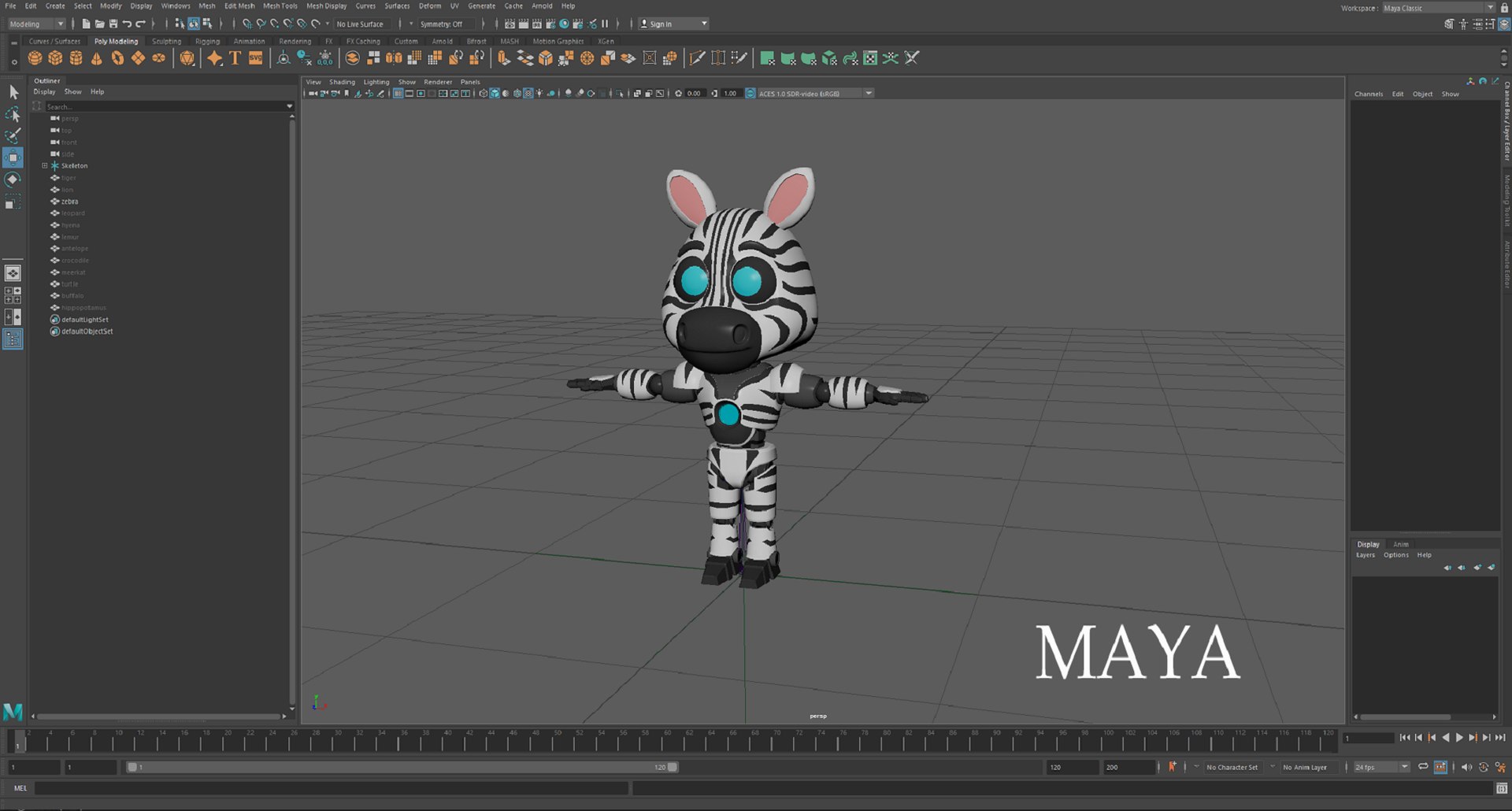Toggle the Outliner panel layout button

click(13, 339)
